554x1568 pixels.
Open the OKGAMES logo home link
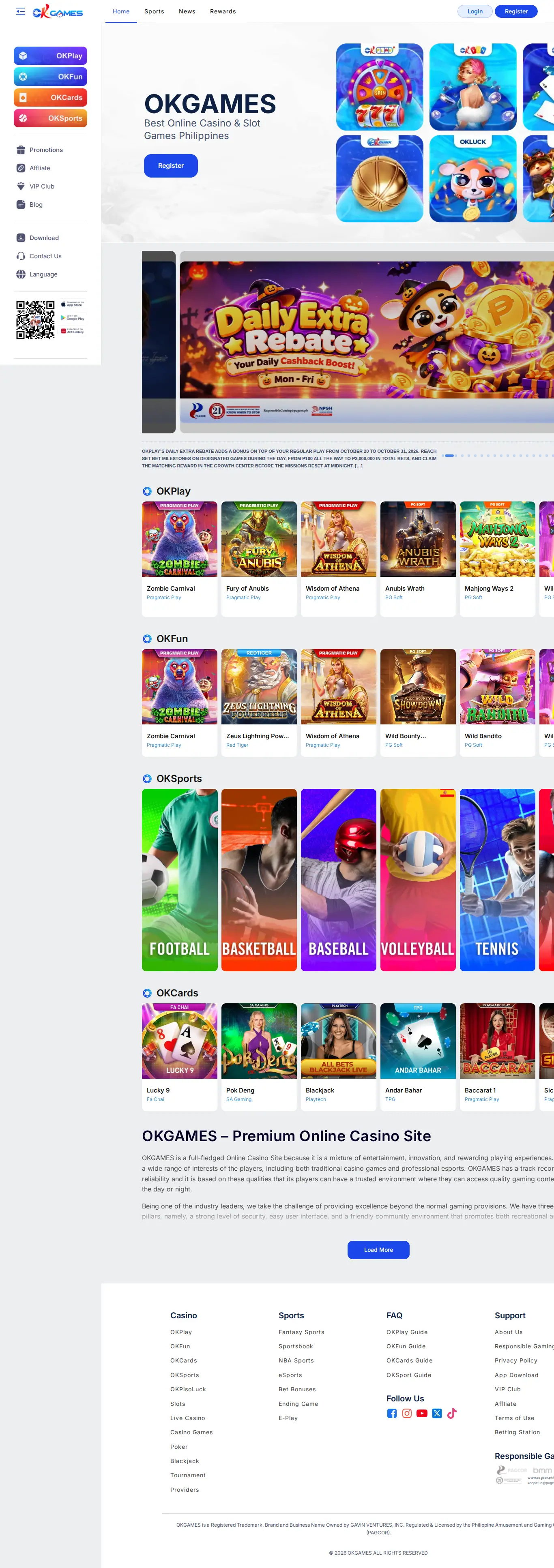click(x=58, y=12)
